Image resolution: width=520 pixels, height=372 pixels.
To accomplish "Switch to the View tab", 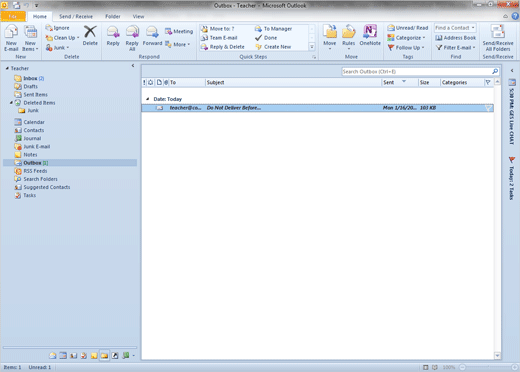I will pyautogui.click(x=138, y=16).
